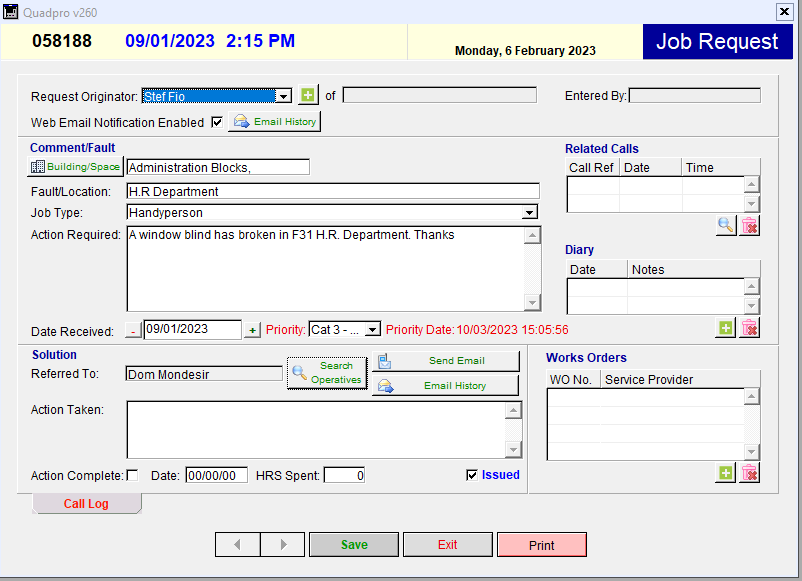
Task: Increase Date Received with plus stepper
Action: (252, 330)
